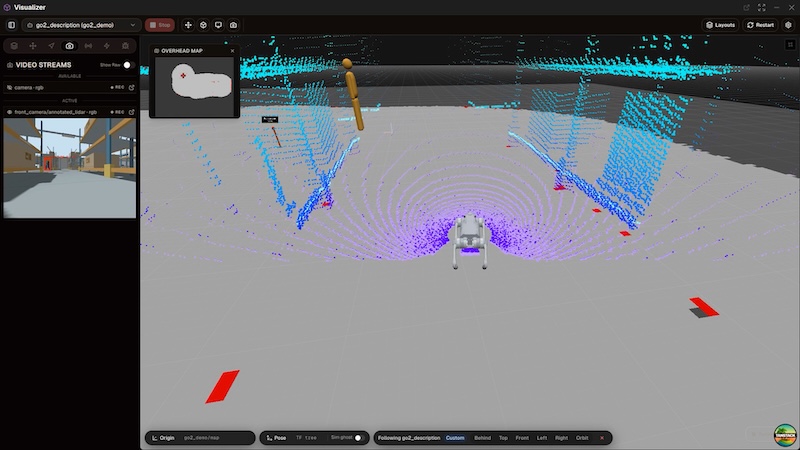Restart the visualizer session

coord(760,25)
